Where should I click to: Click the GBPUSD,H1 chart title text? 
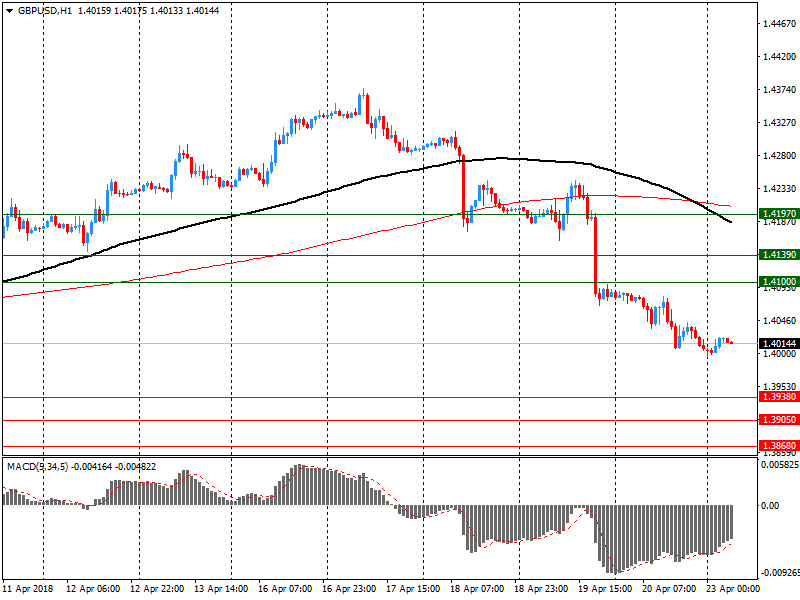coord(45,11)
